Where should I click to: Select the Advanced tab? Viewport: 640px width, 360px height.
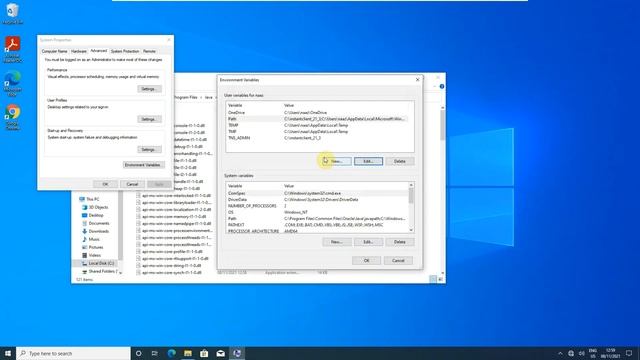click(x=98, y=51)
